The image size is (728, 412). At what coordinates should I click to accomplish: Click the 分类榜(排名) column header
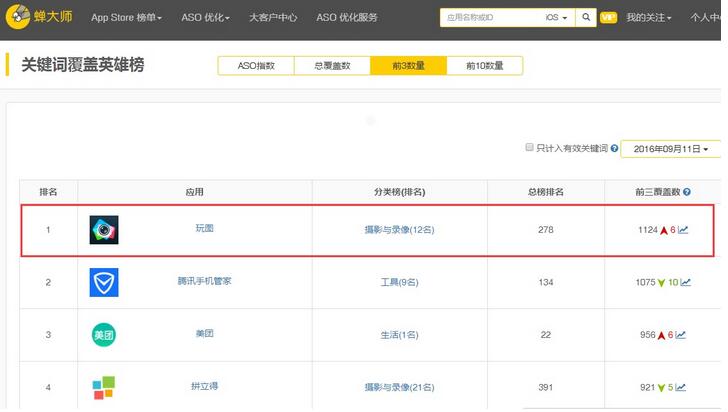tap(399, 191)
